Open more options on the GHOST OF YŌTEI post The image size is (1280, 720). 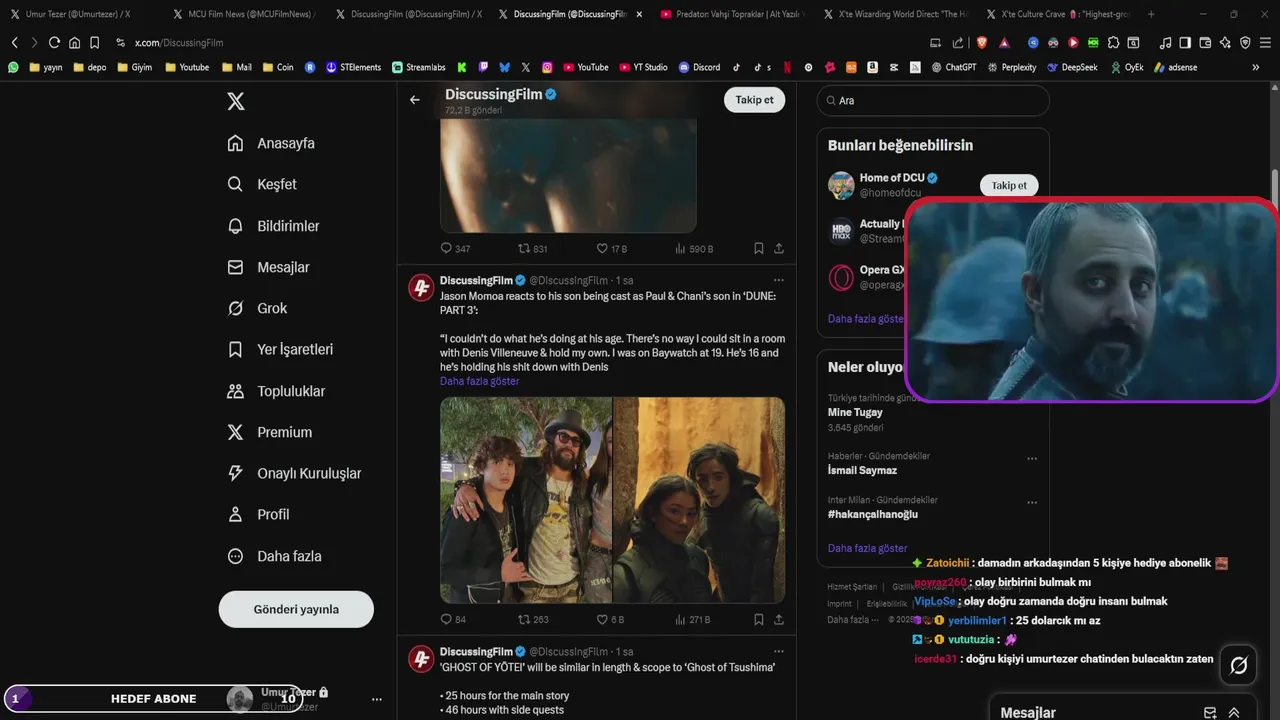(778, 651)
